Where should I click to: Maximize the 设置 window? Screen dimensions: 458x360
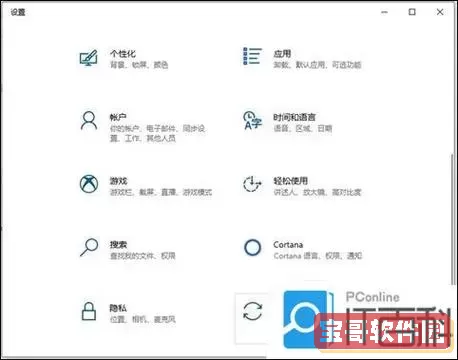[412, 12]
